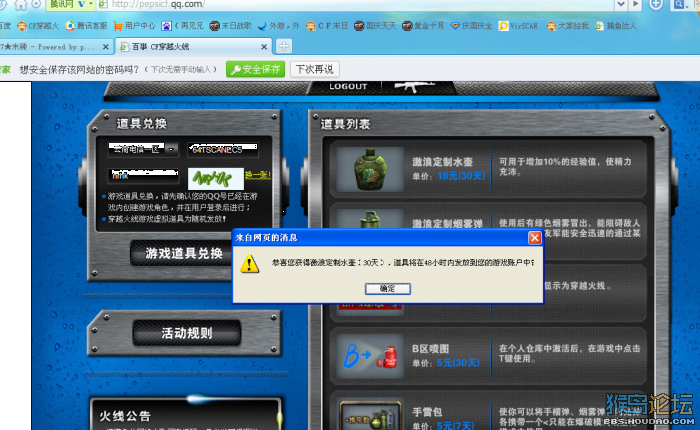700x430 pixels.
Task: Open the 活动规则 button
Action: click(187, 333)
